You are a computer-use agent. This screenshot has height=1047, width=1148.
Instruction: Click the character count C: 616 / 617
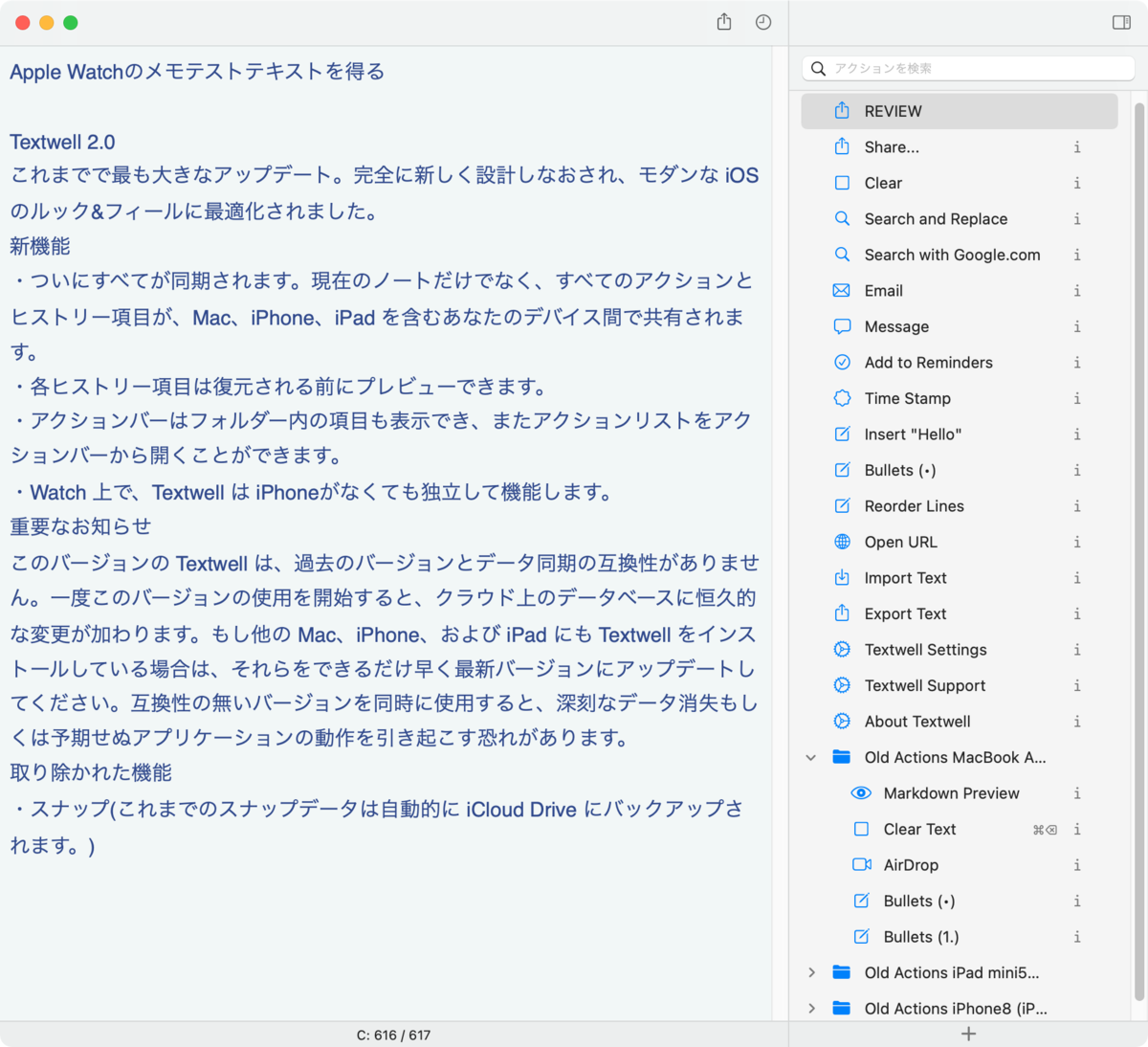[x=393, y=1035]
